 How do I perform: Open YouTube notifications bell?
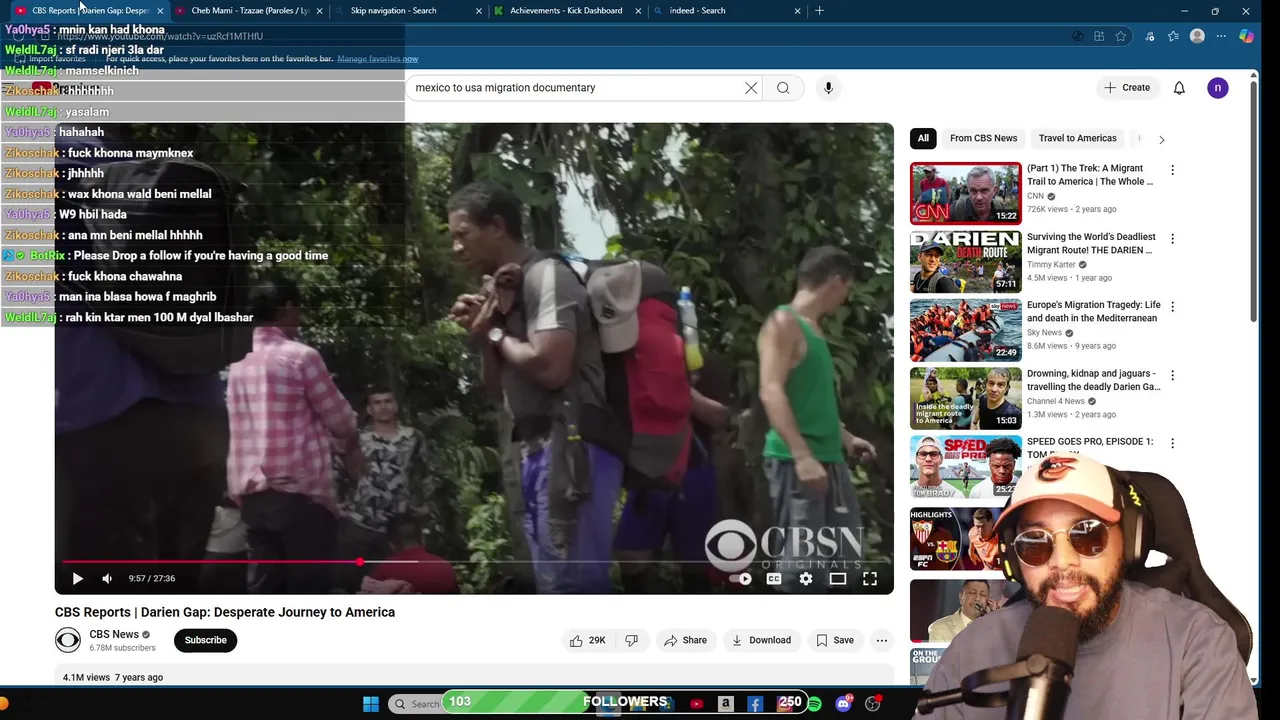click(x=1179, y=88)
